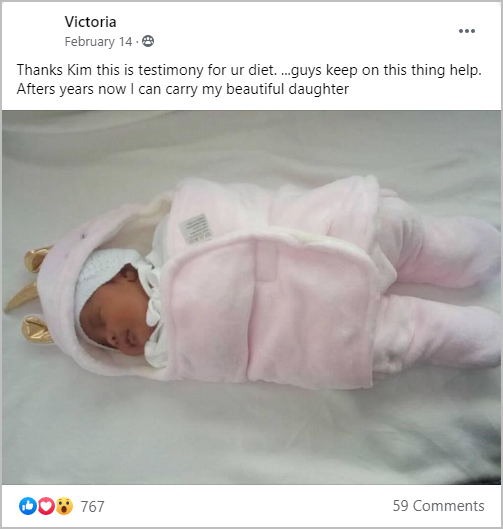Image resolution: width=503 pixels, height=529 pixels.
Task: Click the red heart reaction icon
Action: [46, 506]
